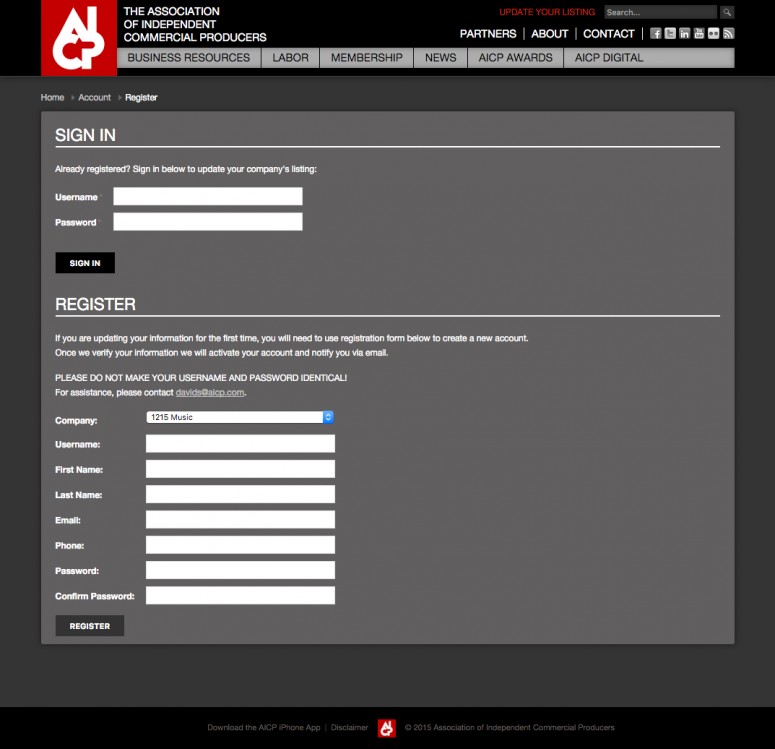Go to Home in the breadcrumb
775x749 pixels.
[52, 97]
